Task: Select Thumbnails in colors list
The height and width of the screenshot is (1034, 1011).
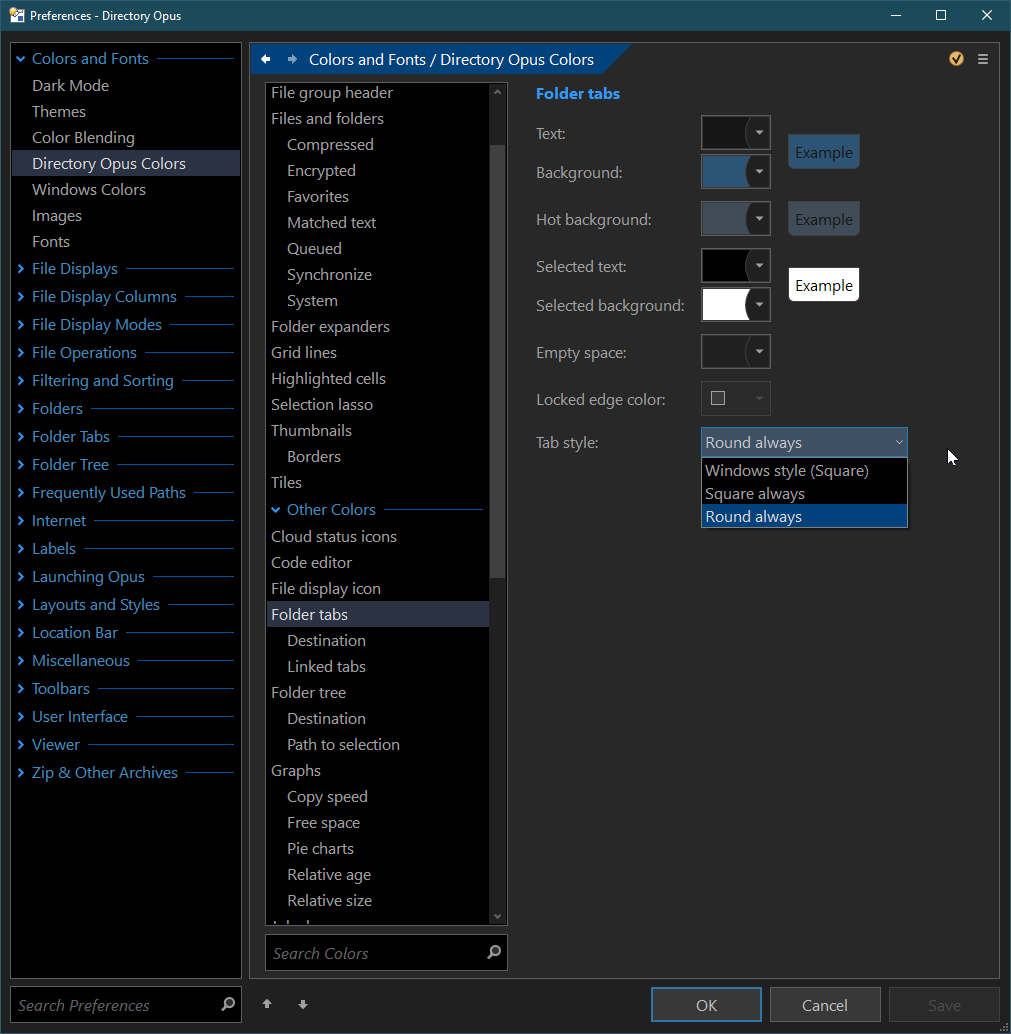Action: pos(311,431)
